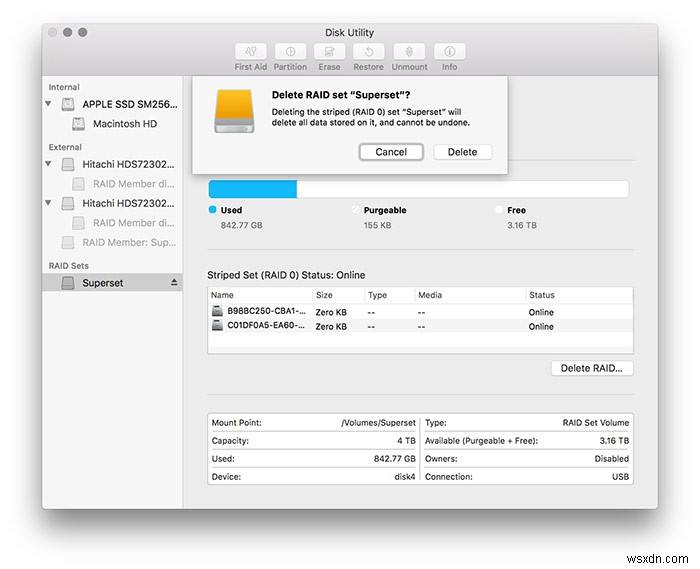700x569 pixels.
Task: Collapse the first Hitachi HDS72302 disclosure triangle
Action: [x=48, y=164]
